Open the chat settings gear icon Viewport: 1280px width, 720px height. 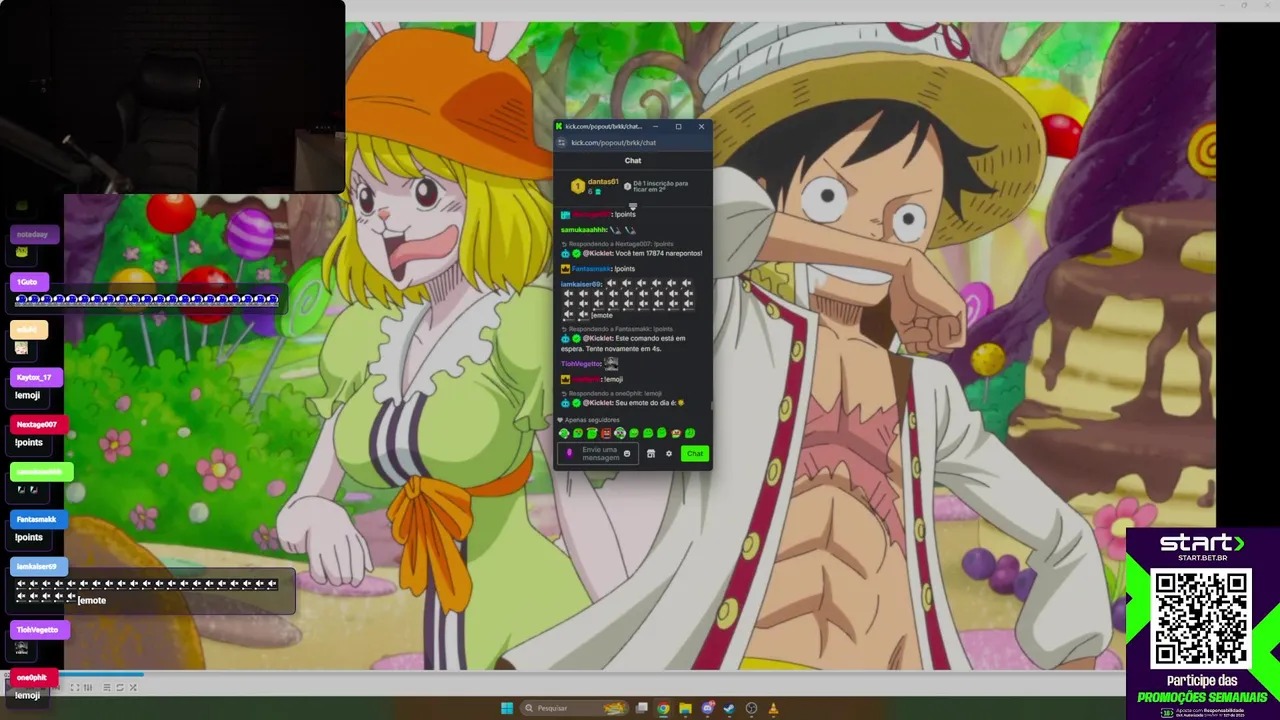pos(669,453)
